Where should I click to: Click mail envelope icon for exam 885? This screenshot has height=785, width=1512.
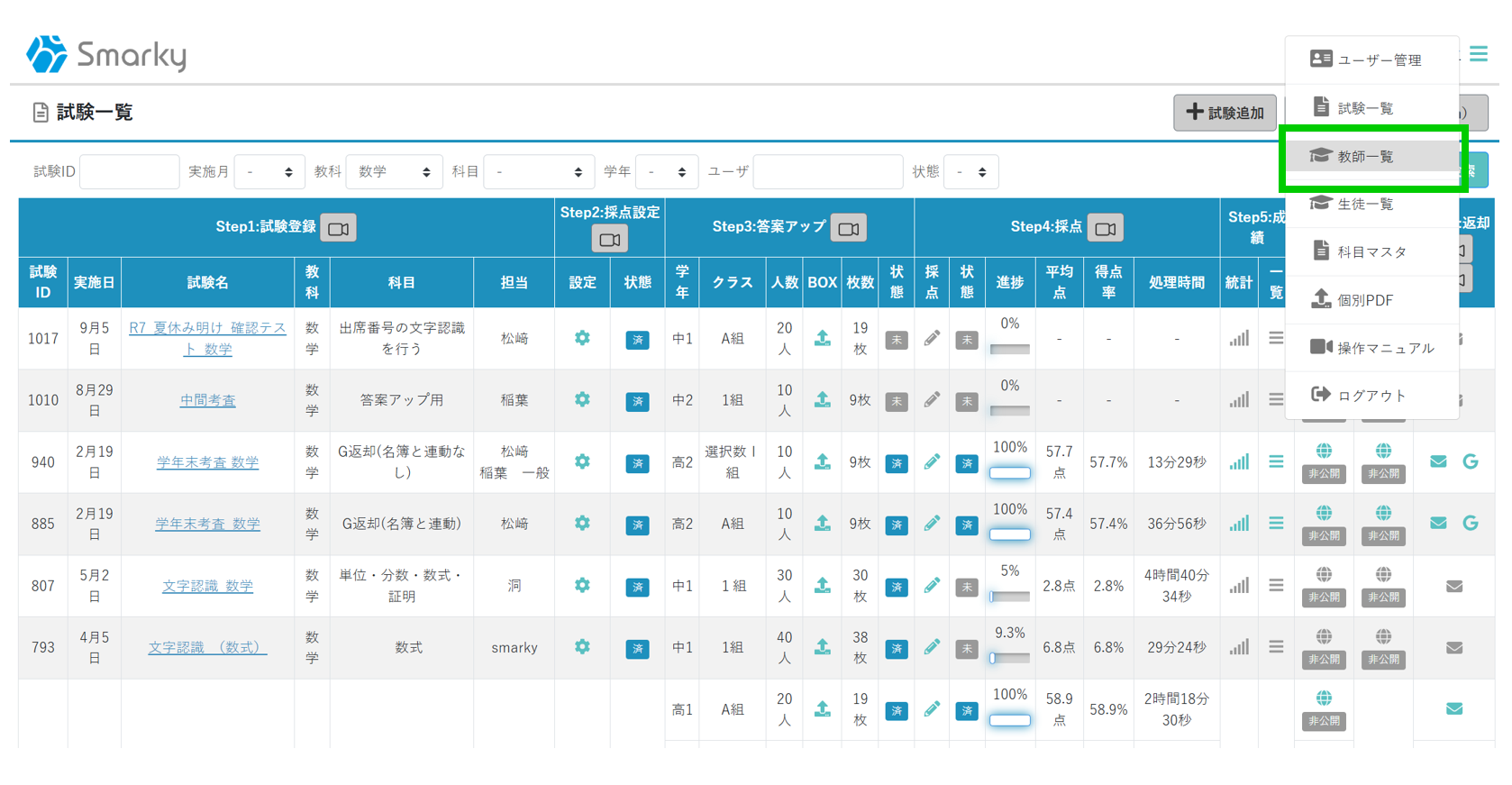coord(1438,524)
